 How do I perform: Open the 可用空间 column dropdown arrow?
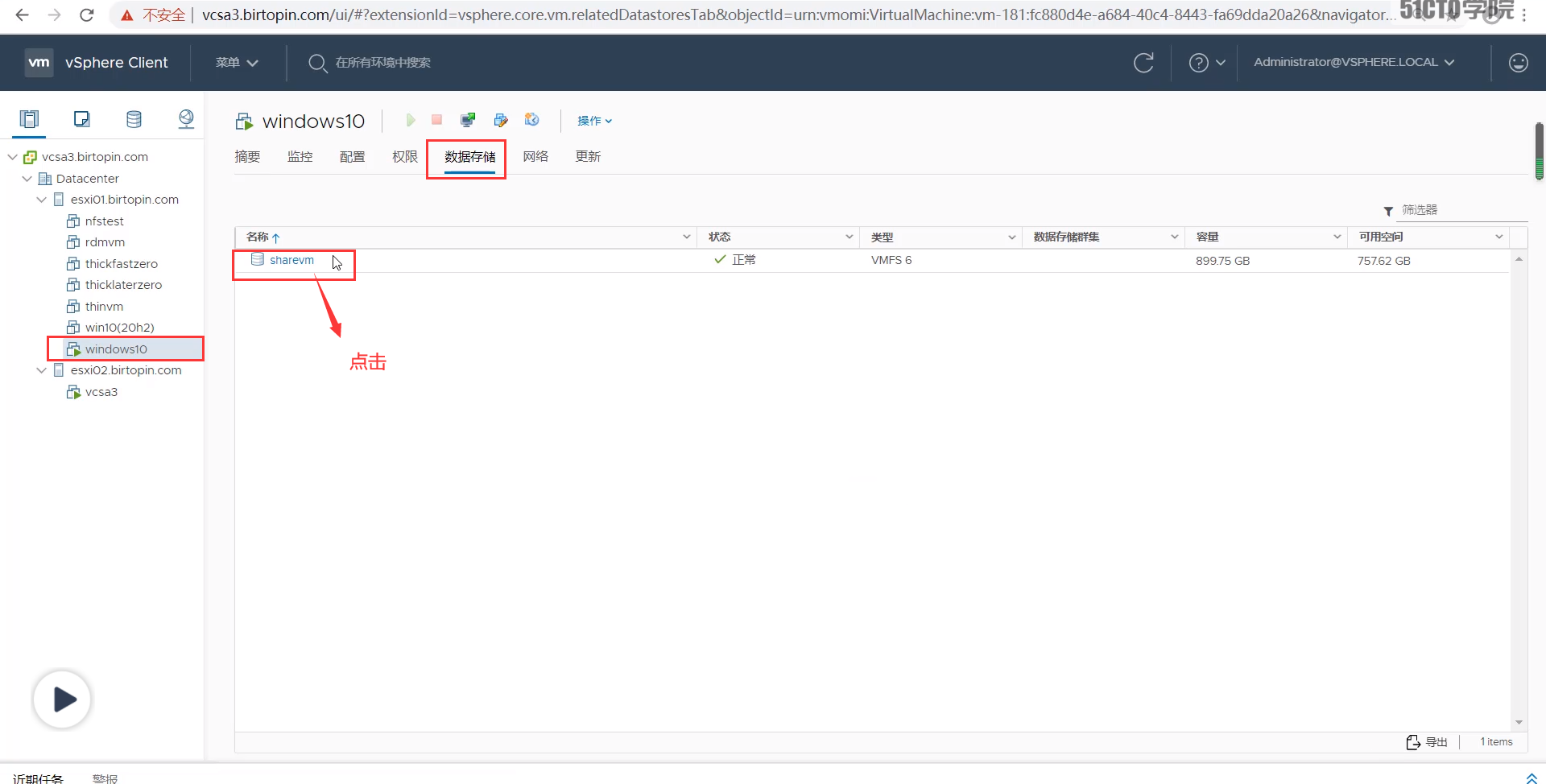pos(1498,237)
